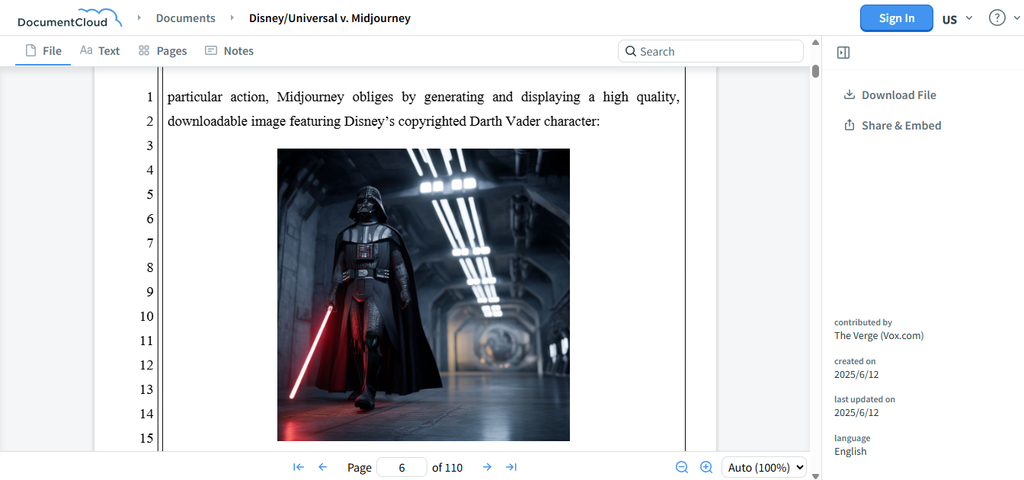This screenshot has height=480, width=1024.
Task: Click the 'of 110' page count text
Action: (447, 468)
